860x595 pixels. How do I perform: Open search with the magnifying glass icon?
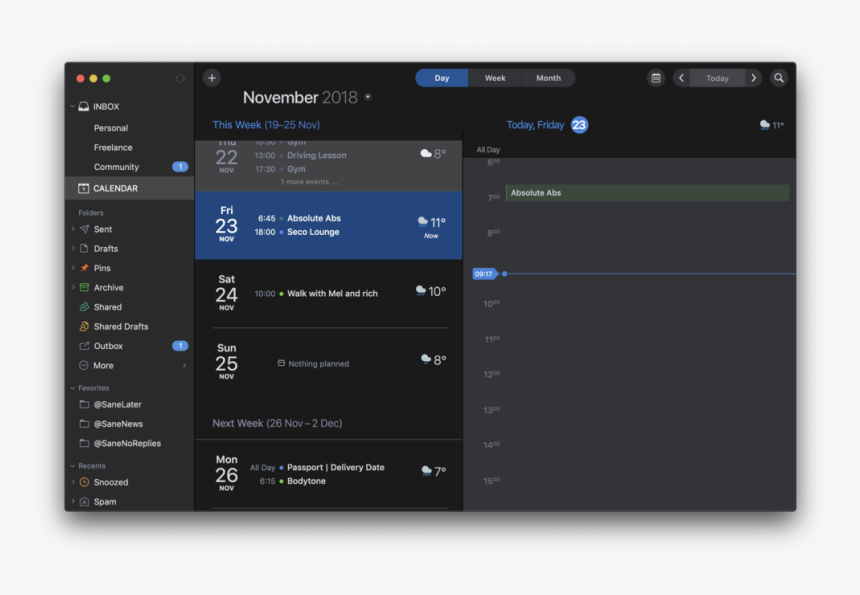click(778, 77)
